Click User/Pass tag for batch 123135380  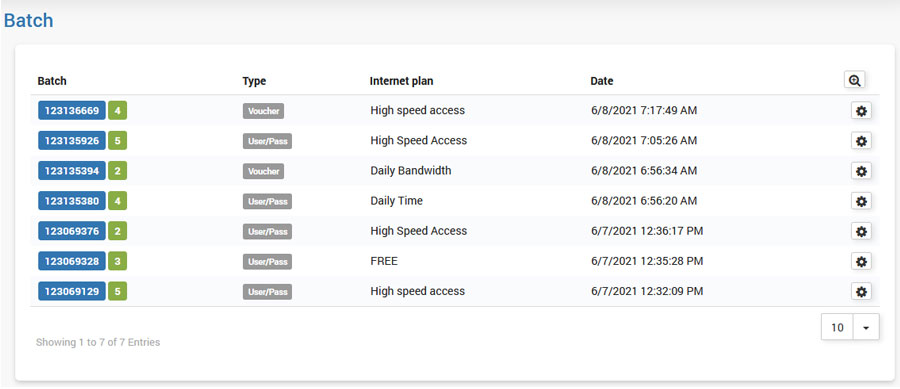(x=267, y=201)
